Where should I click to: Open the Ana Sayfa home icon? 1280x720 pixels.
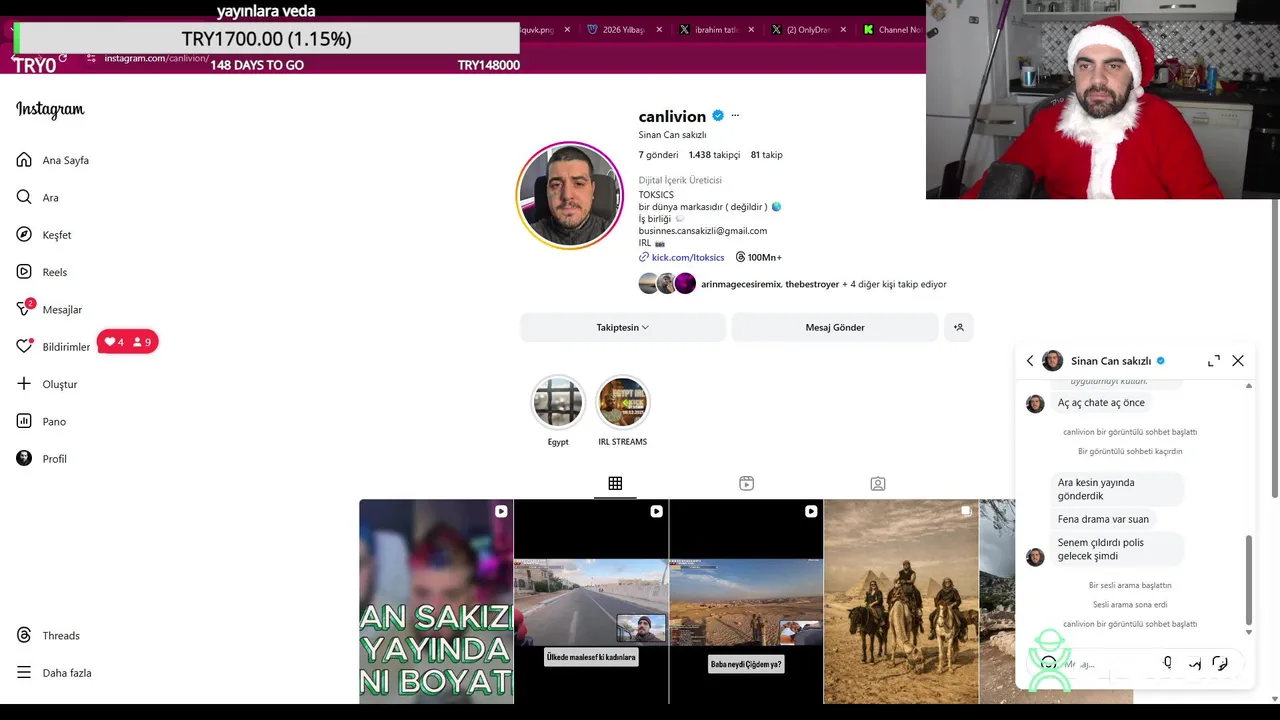point(24,160)
